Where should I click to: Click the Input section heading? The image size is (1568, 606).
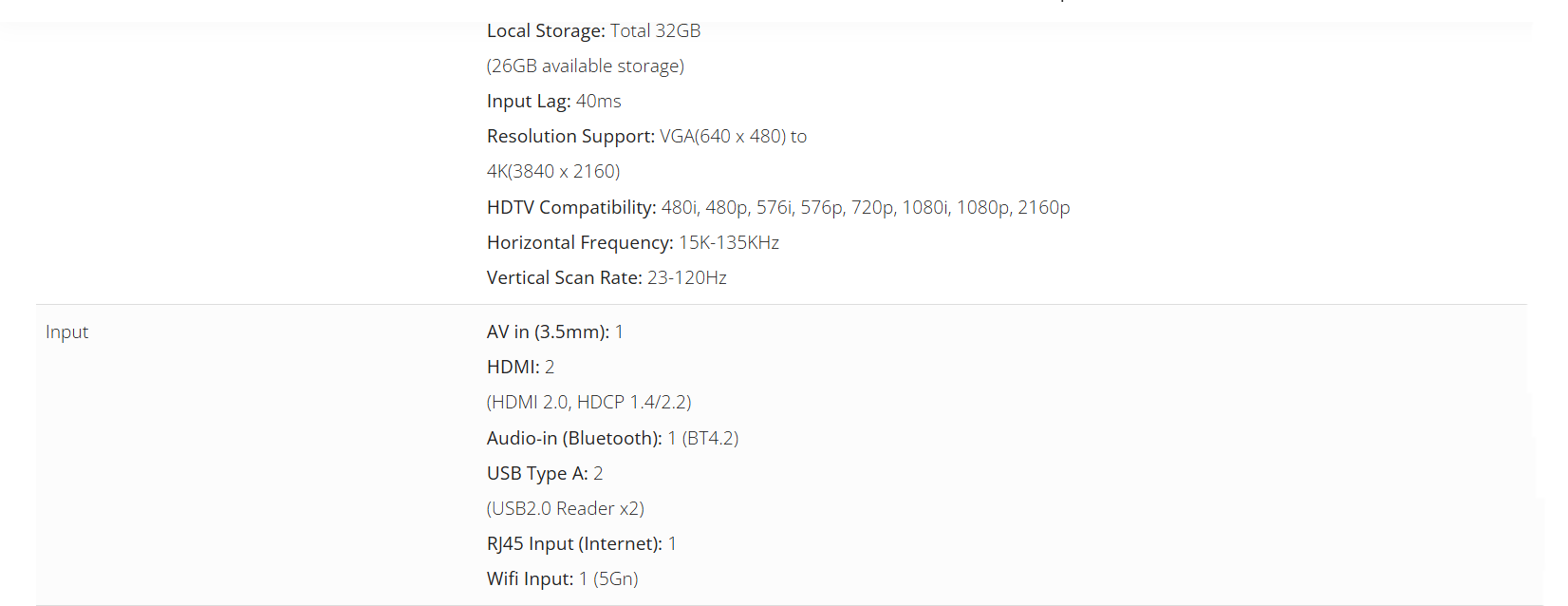66,331
